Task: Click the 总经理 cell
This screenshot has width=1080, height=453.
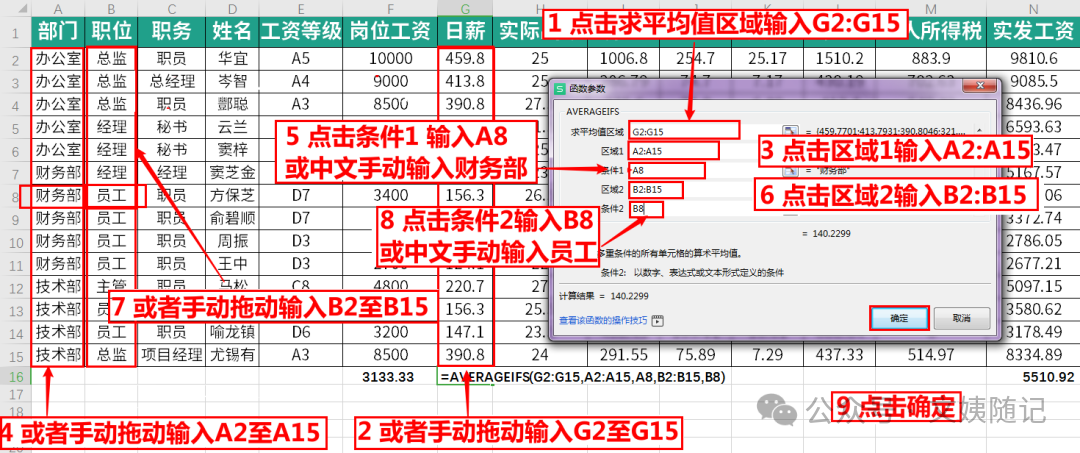Action: pyautogui.click(x=172, y=81)
